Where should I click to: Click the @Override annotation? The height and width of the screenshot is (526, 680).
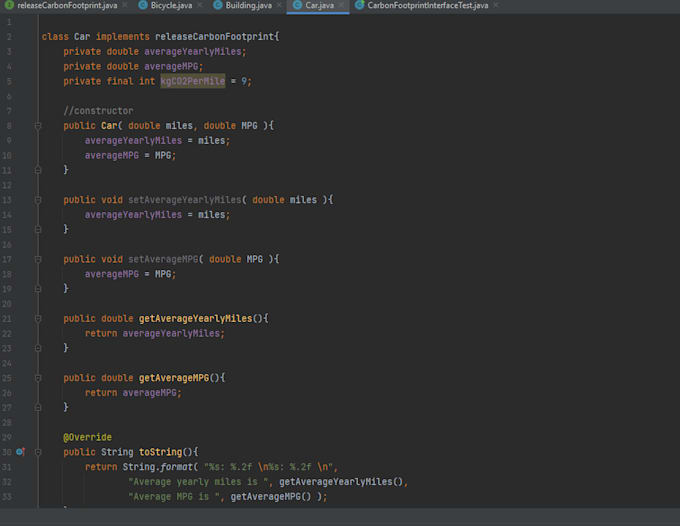[x=88, y=437]
